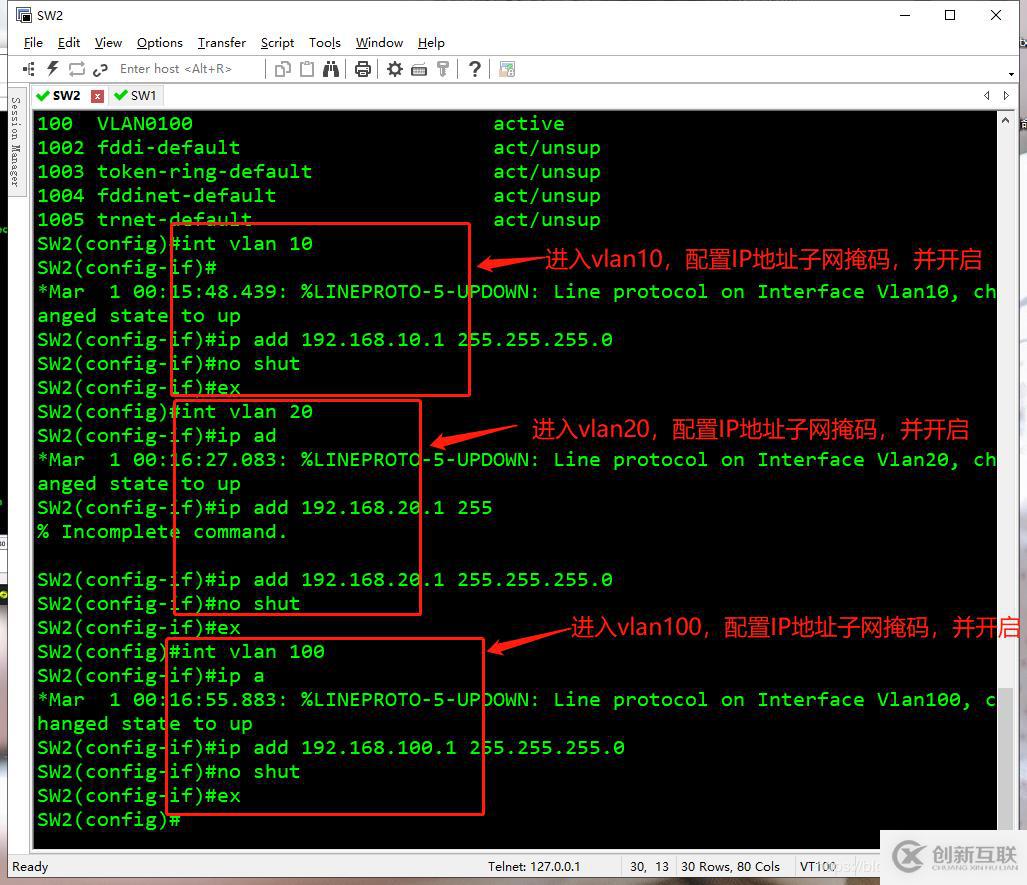Click 'Telnet: 127.0.0.1' in status bar
This screenshot has height=885, width=1027.
click(534, 866)
